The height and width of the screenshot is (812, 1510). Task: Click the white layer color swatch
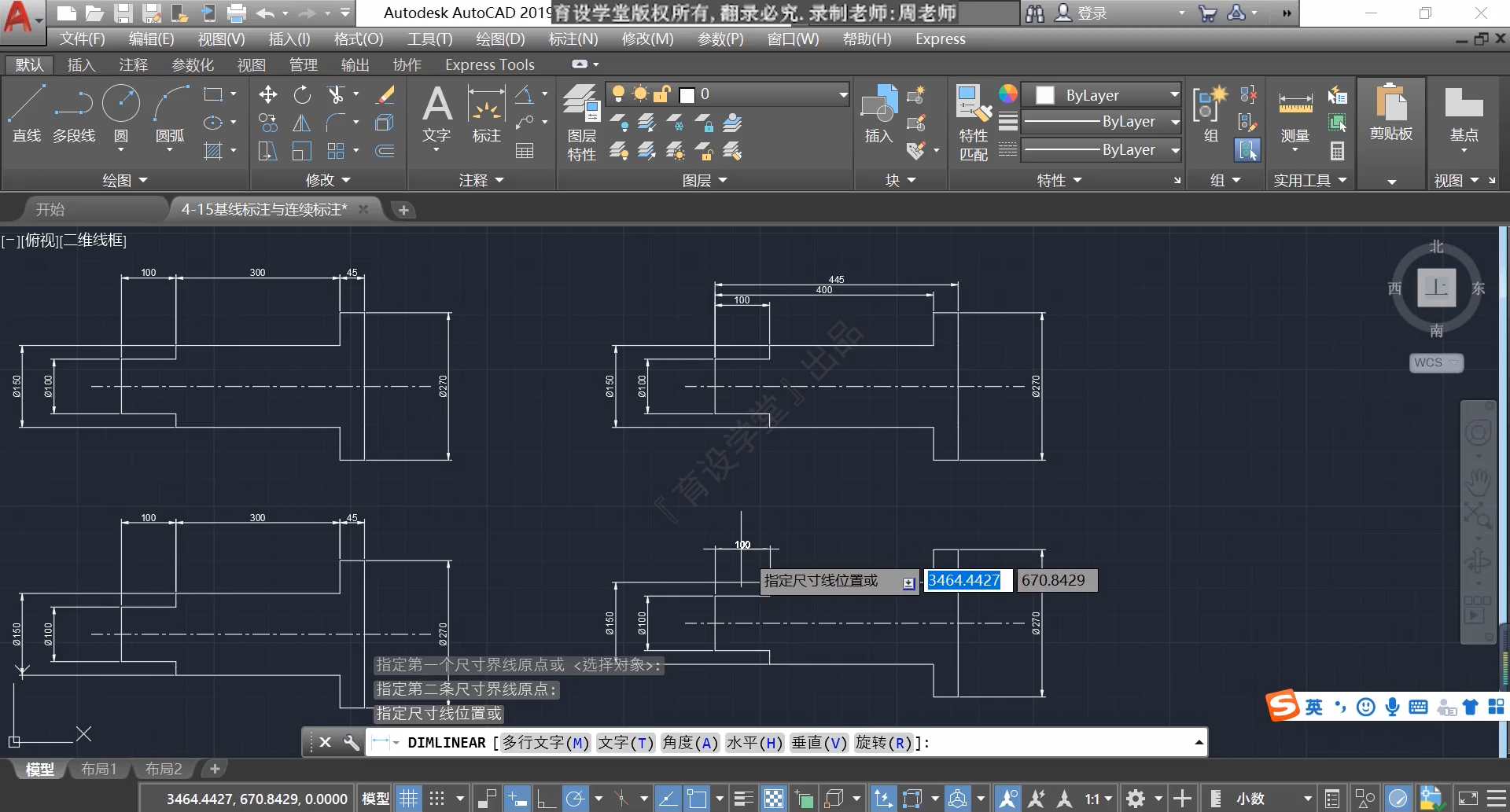pyautogui.click(x=687, y=95)
